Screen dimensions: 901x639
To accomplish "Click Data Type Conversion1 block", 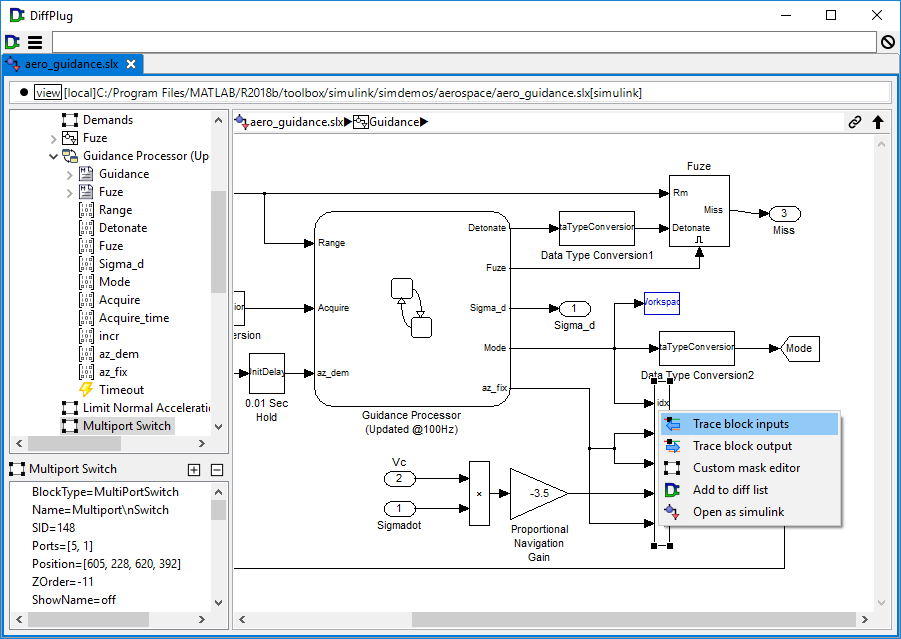I will [596, 228].
